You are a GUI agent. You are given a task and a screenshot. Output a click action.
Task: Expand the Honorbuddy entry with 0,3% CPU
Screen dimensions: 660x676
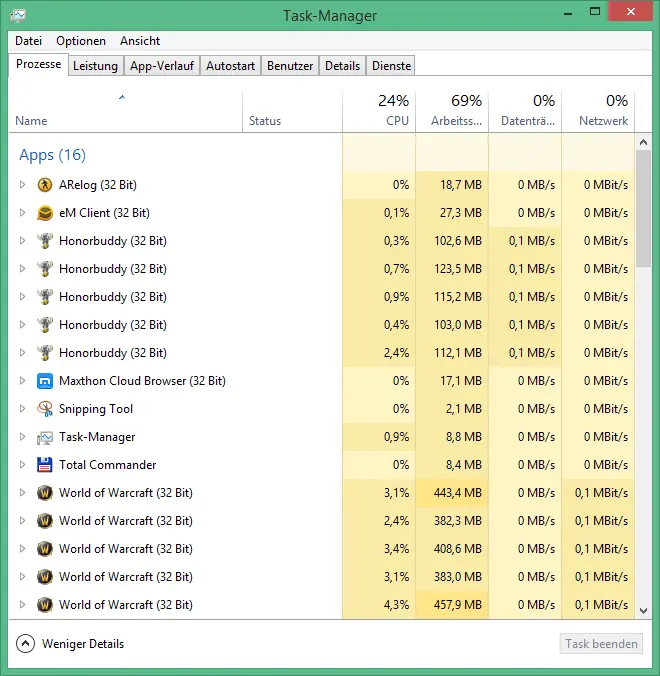point(22,241)
